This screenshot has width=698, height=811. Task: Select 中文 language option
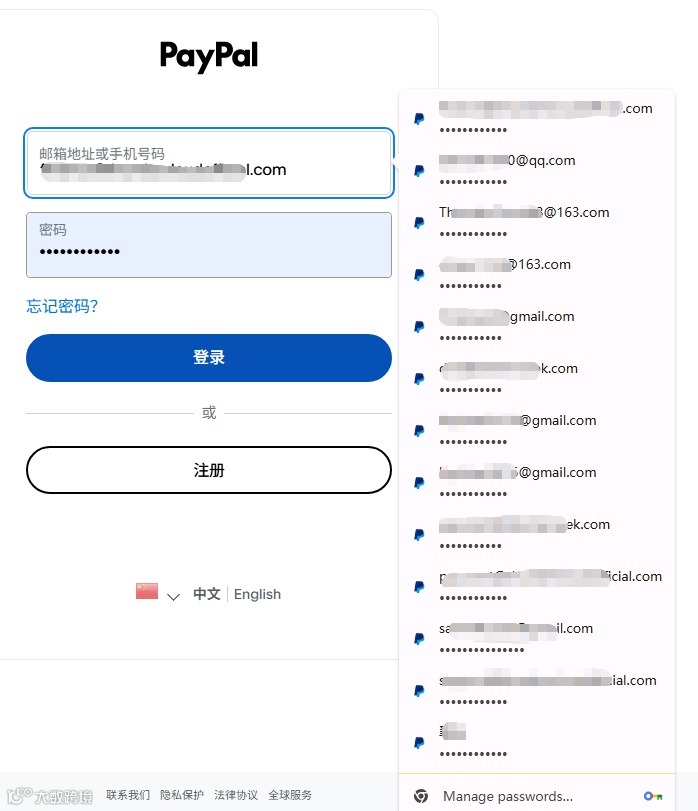207,594
